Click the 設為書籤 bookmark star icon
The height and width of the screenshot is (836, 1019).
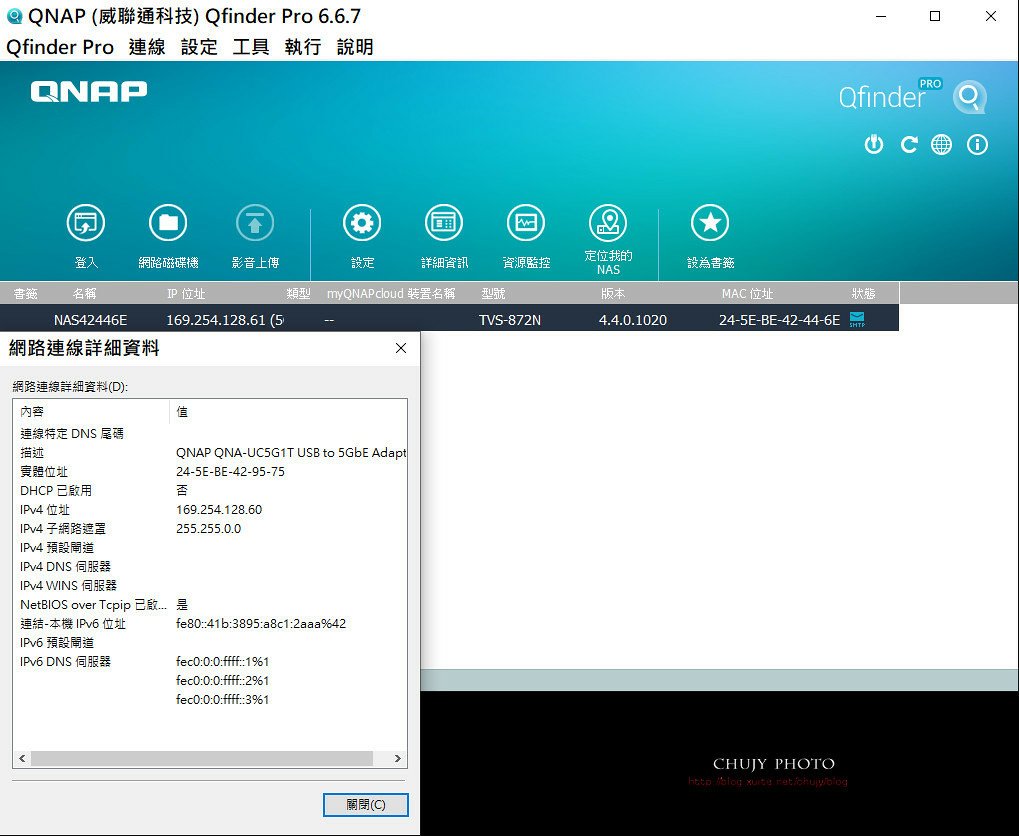(x=710, y=223)
